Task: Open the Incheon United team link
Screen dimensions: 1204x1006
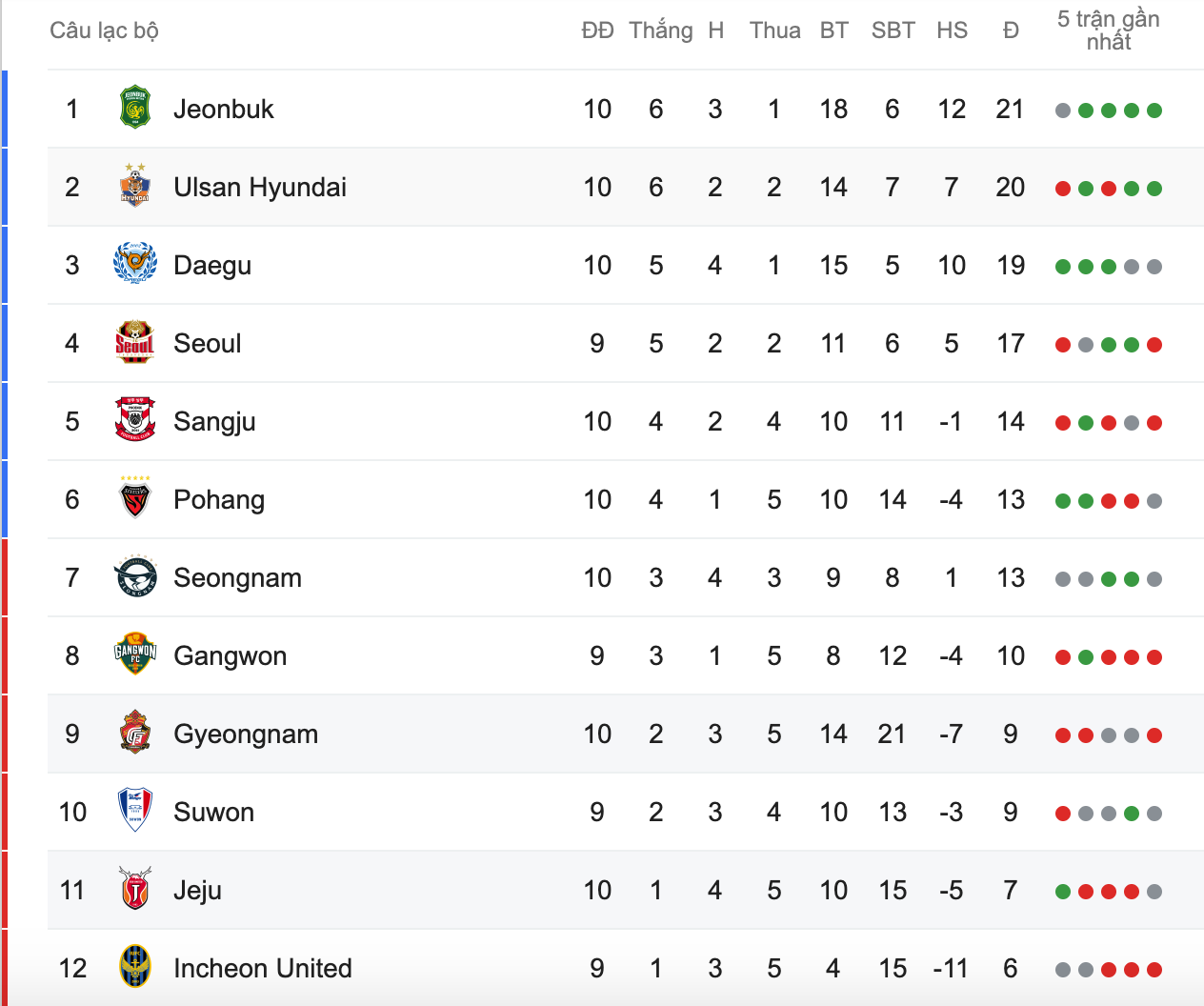Action: click(263, 969)
